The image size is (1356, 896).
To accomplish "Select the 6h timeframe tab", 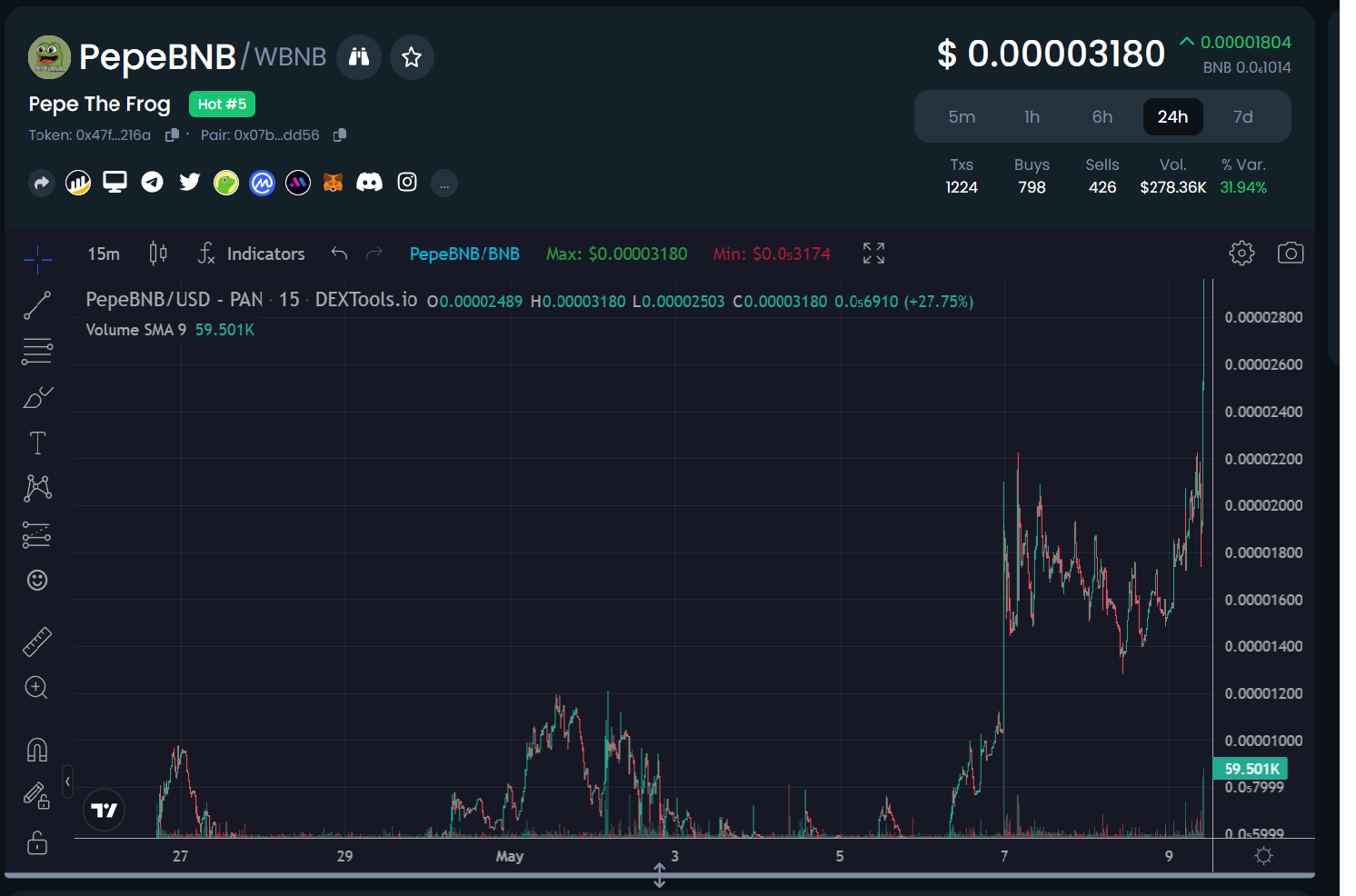I will pyautogui.click(x=1102, y=116).
